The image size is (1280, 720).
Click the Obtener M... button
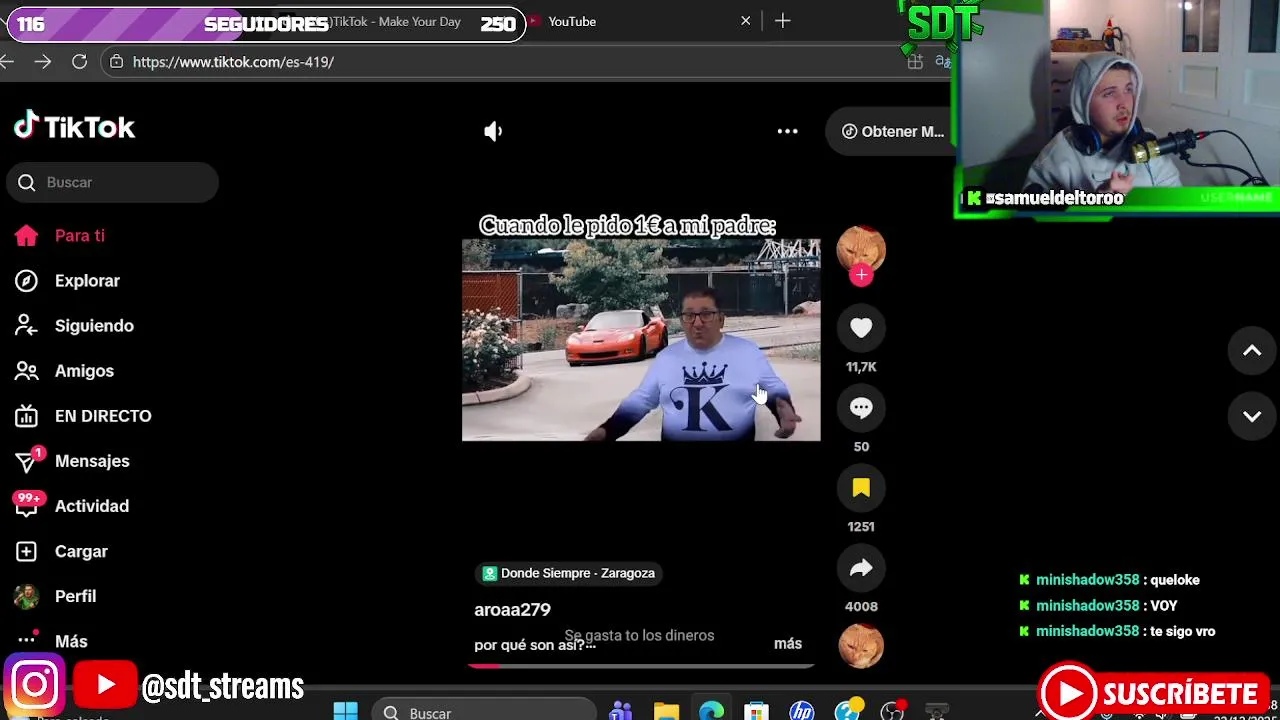point(892,131)
